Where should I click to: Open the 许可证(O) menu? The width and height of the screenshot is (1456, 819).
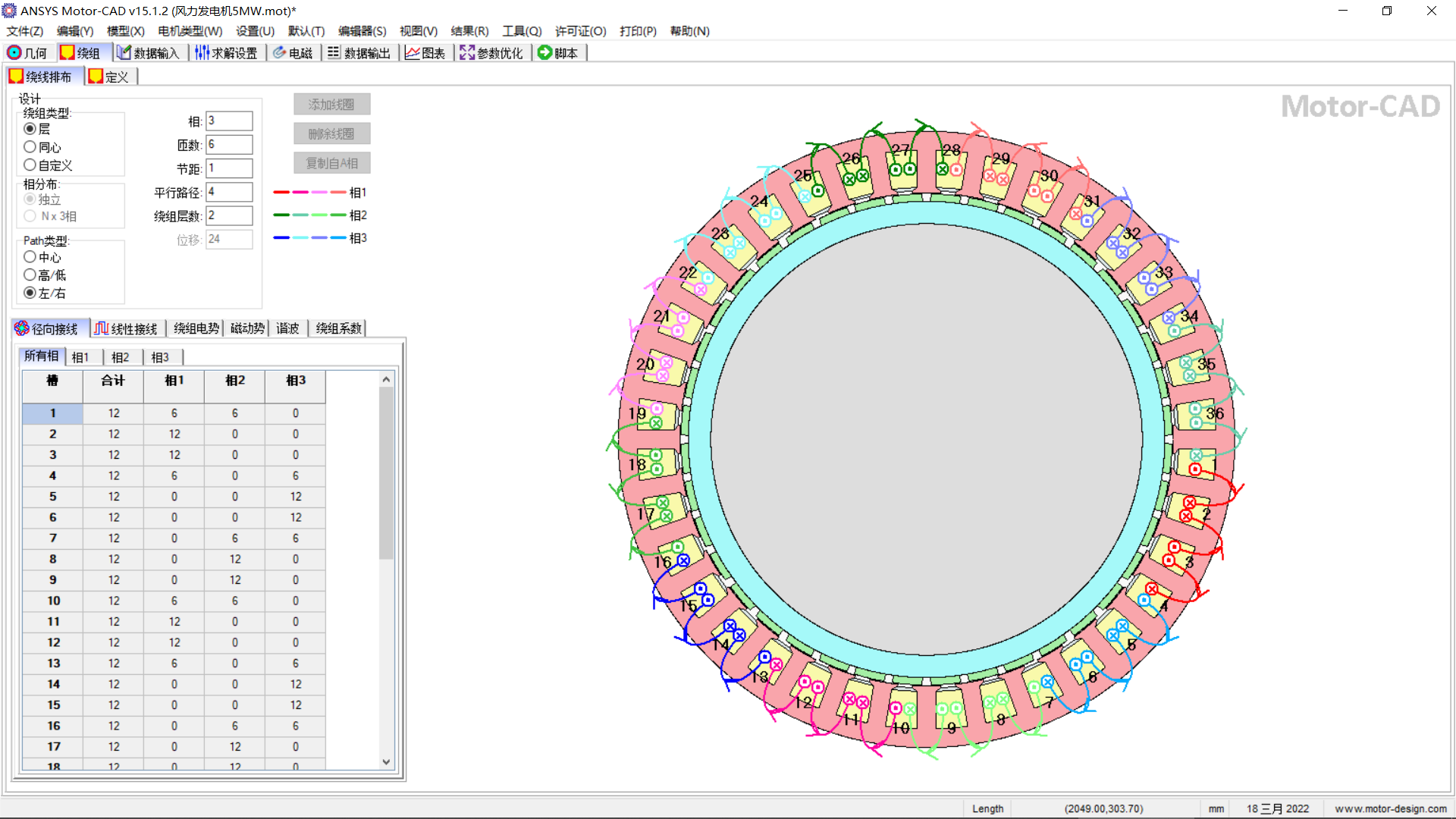tap(580, 31)
